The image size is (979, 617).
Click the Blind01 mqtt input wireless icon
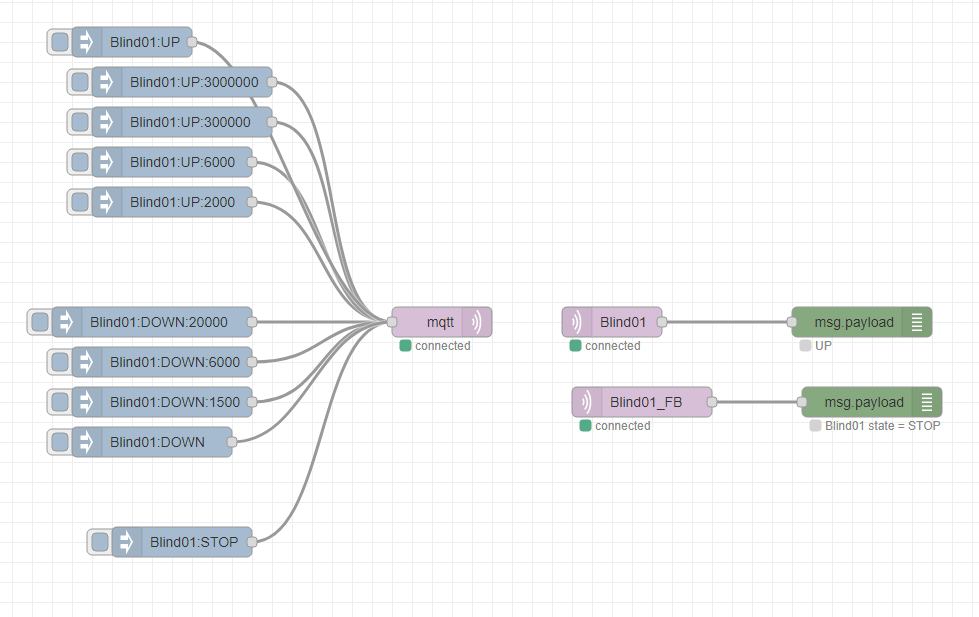click(577, 322)
